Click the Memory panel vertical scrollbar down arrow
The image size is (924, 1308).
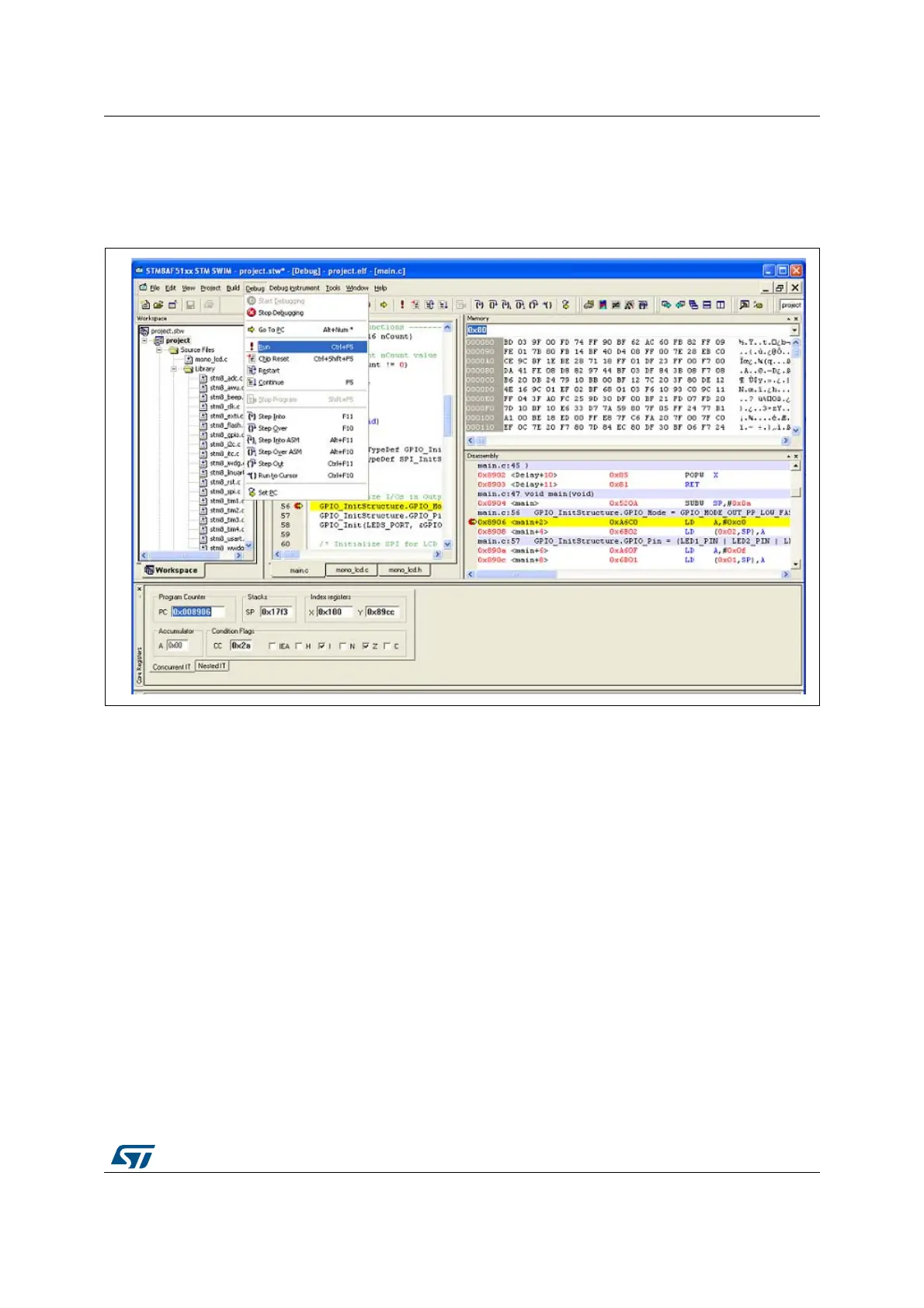pyautogui.click(x=796, y=430)
